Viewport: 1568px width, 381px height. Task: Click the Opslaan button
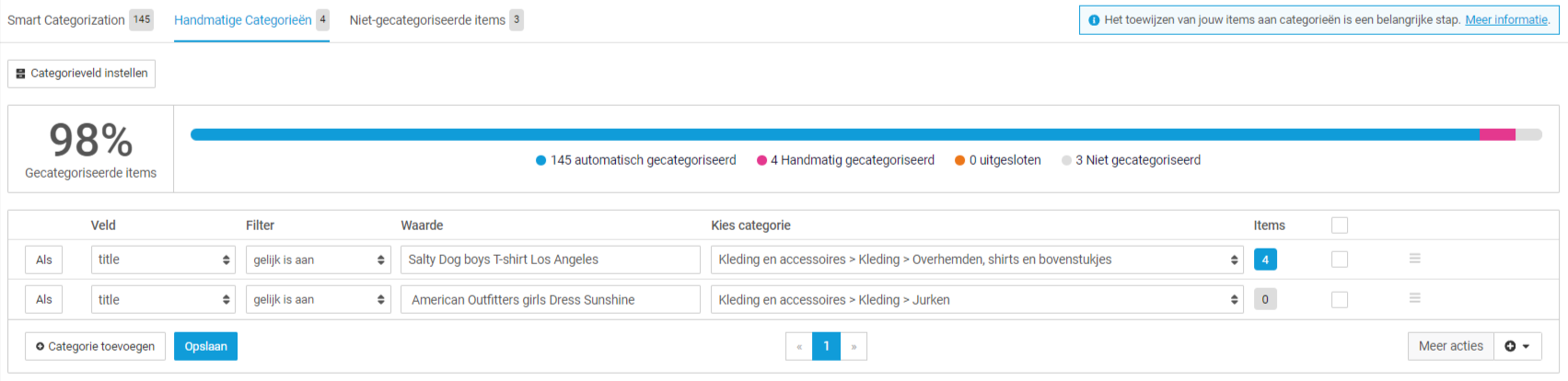point(205,346)
